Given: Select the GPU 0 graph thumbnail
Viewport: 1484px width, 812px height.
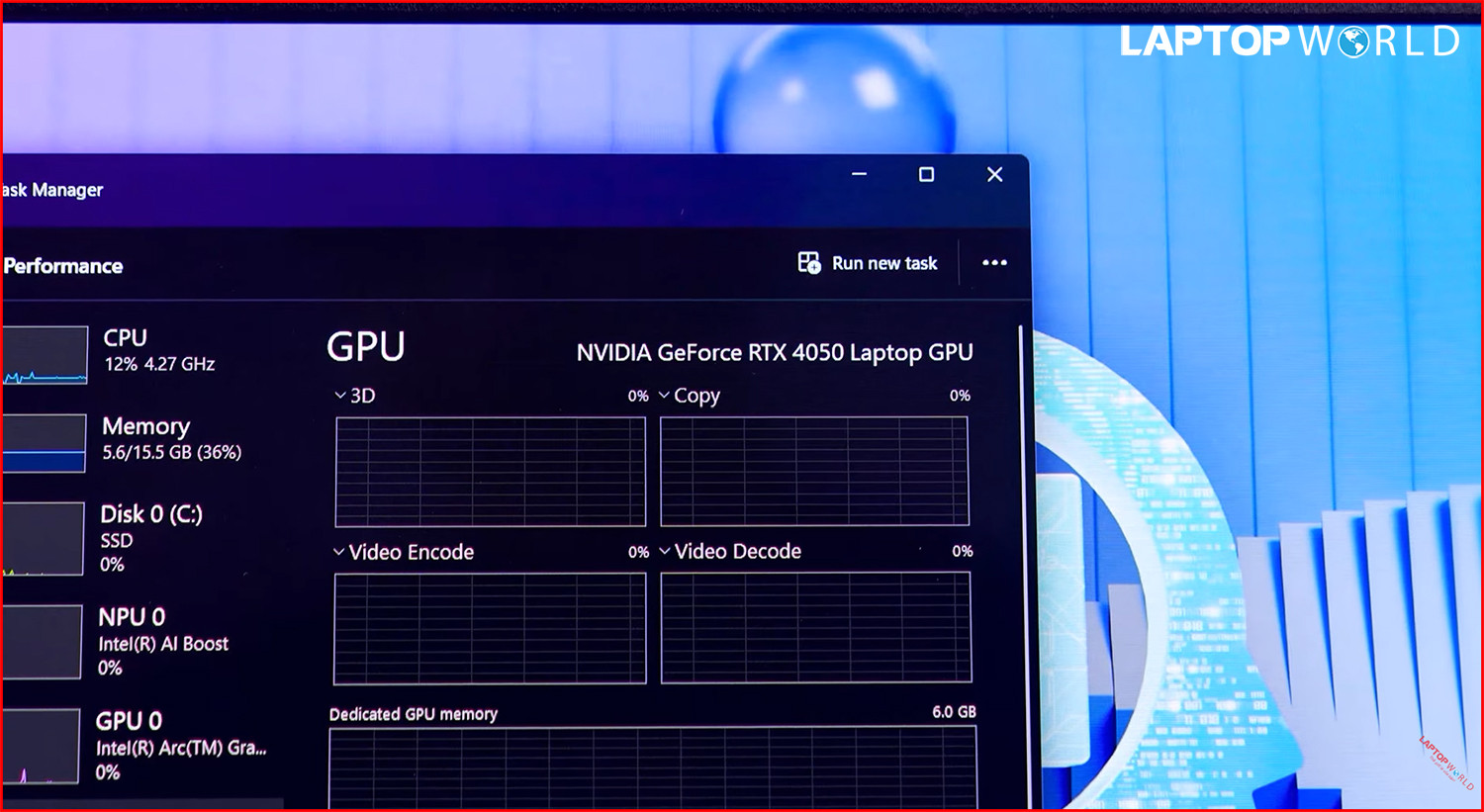Looking at the screenshot, I should point(40,747).
